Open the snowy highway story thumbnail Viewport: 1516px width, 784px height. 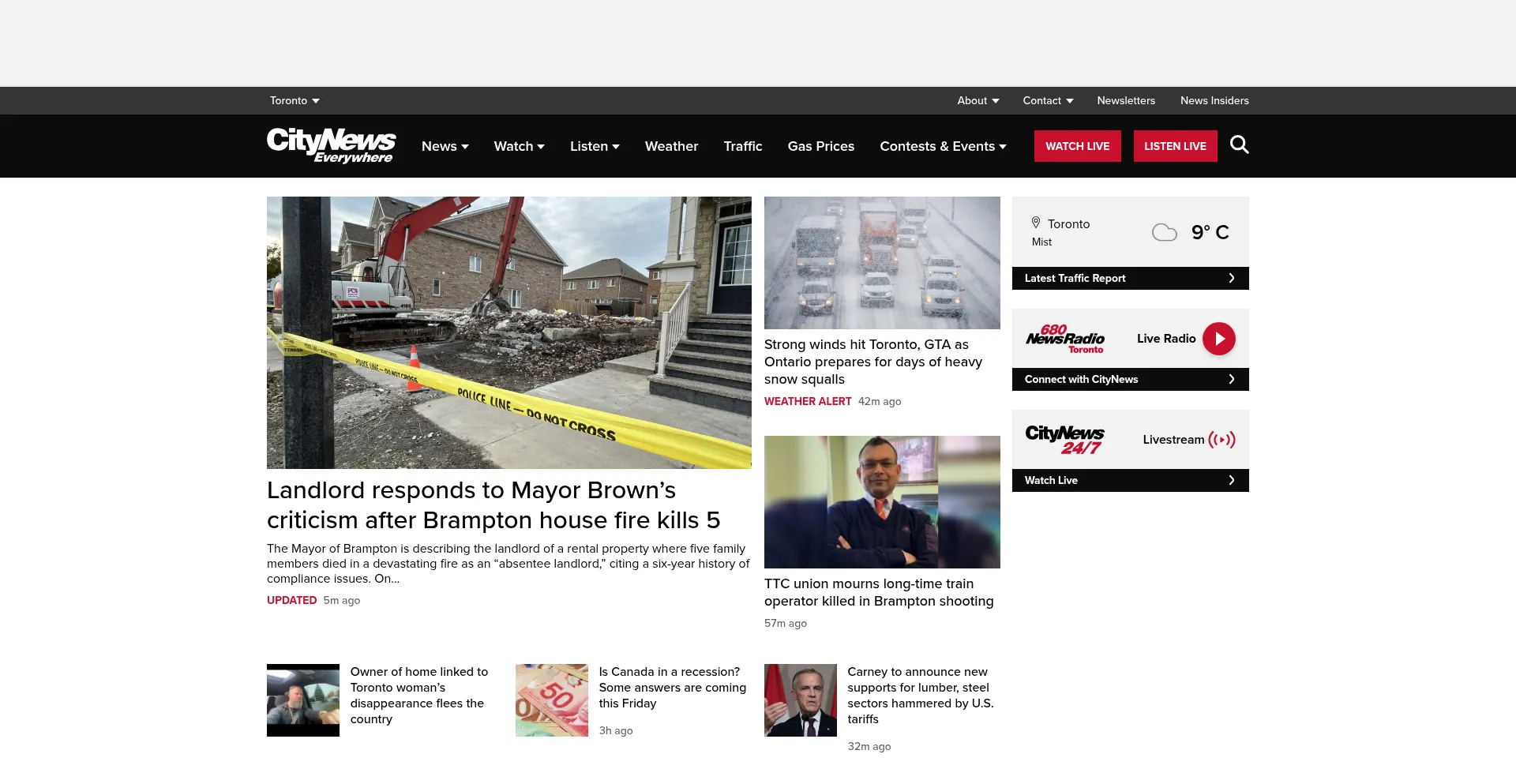point(882,263)
